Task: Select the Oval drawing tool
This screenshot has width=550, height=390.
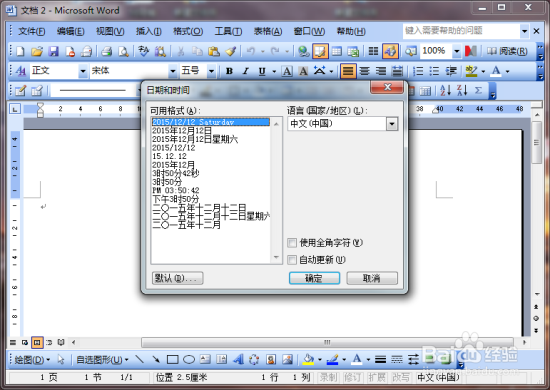Action: tap(189, 359)
